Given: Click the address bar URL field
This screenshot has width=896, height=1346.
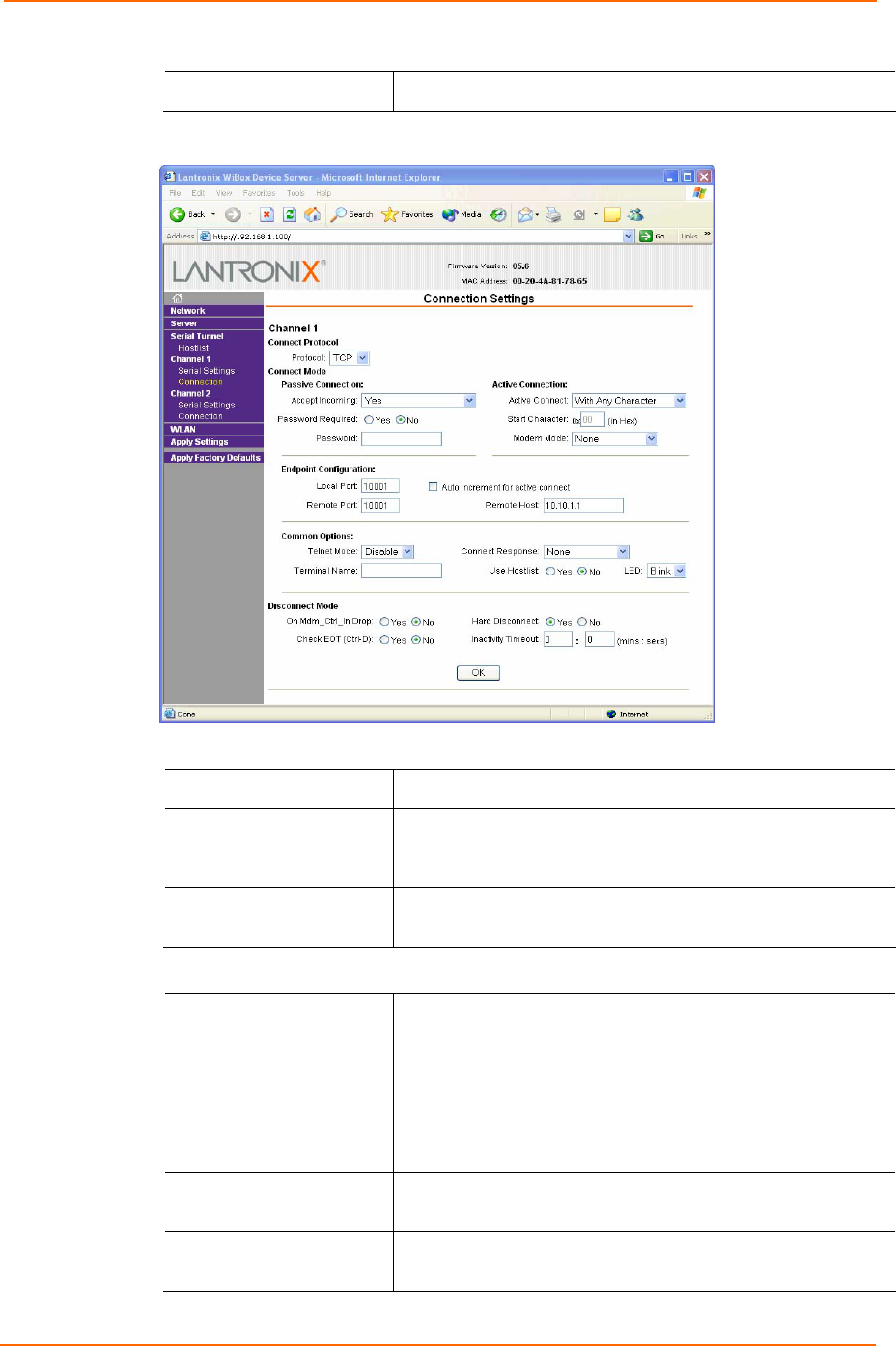Looking at the screenshot, I should [416, 236].
